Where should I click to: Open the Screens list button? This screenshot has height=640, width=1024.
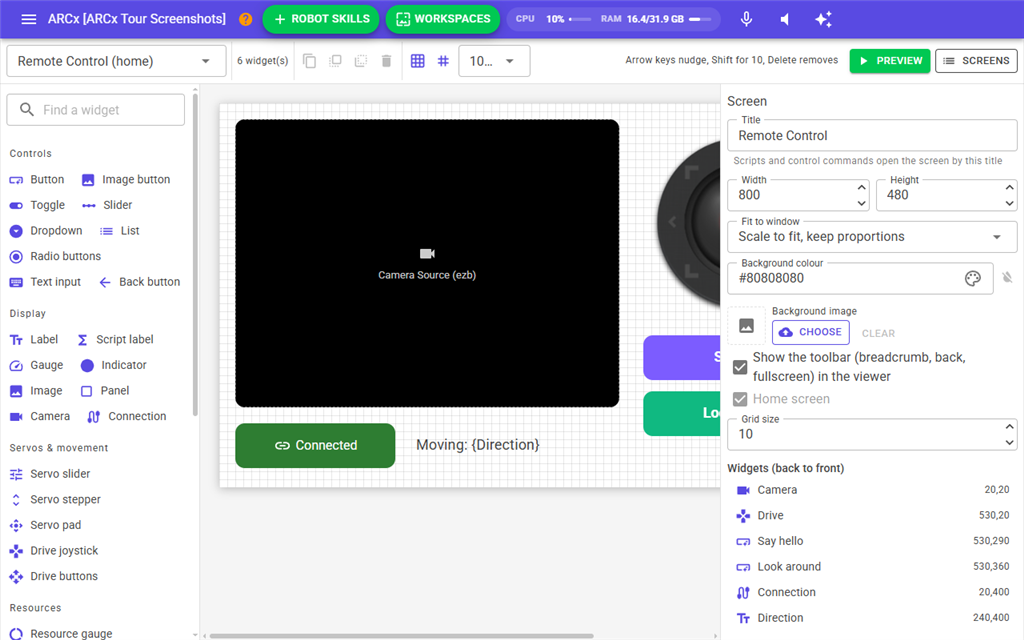point(976,61)
